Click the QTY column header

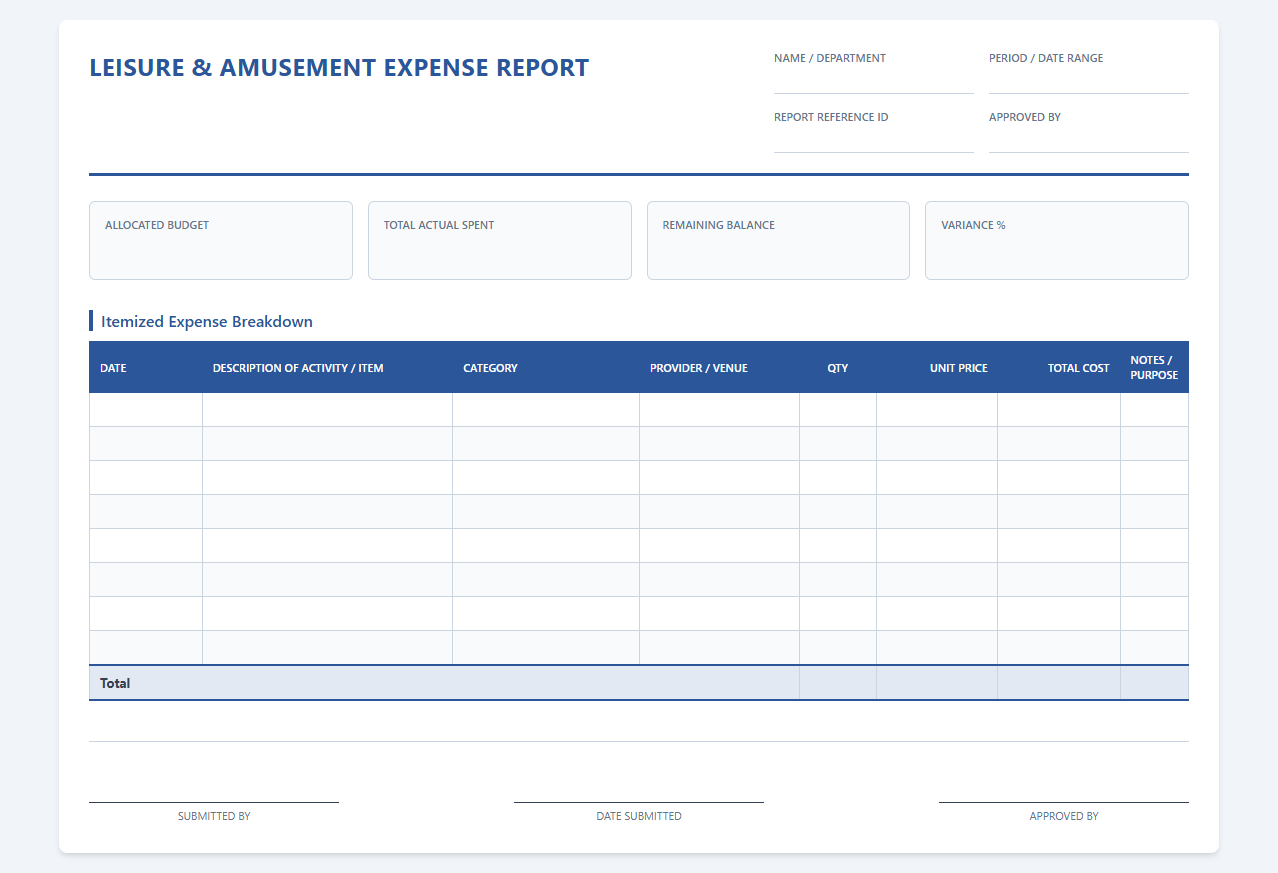coord(838,368)
